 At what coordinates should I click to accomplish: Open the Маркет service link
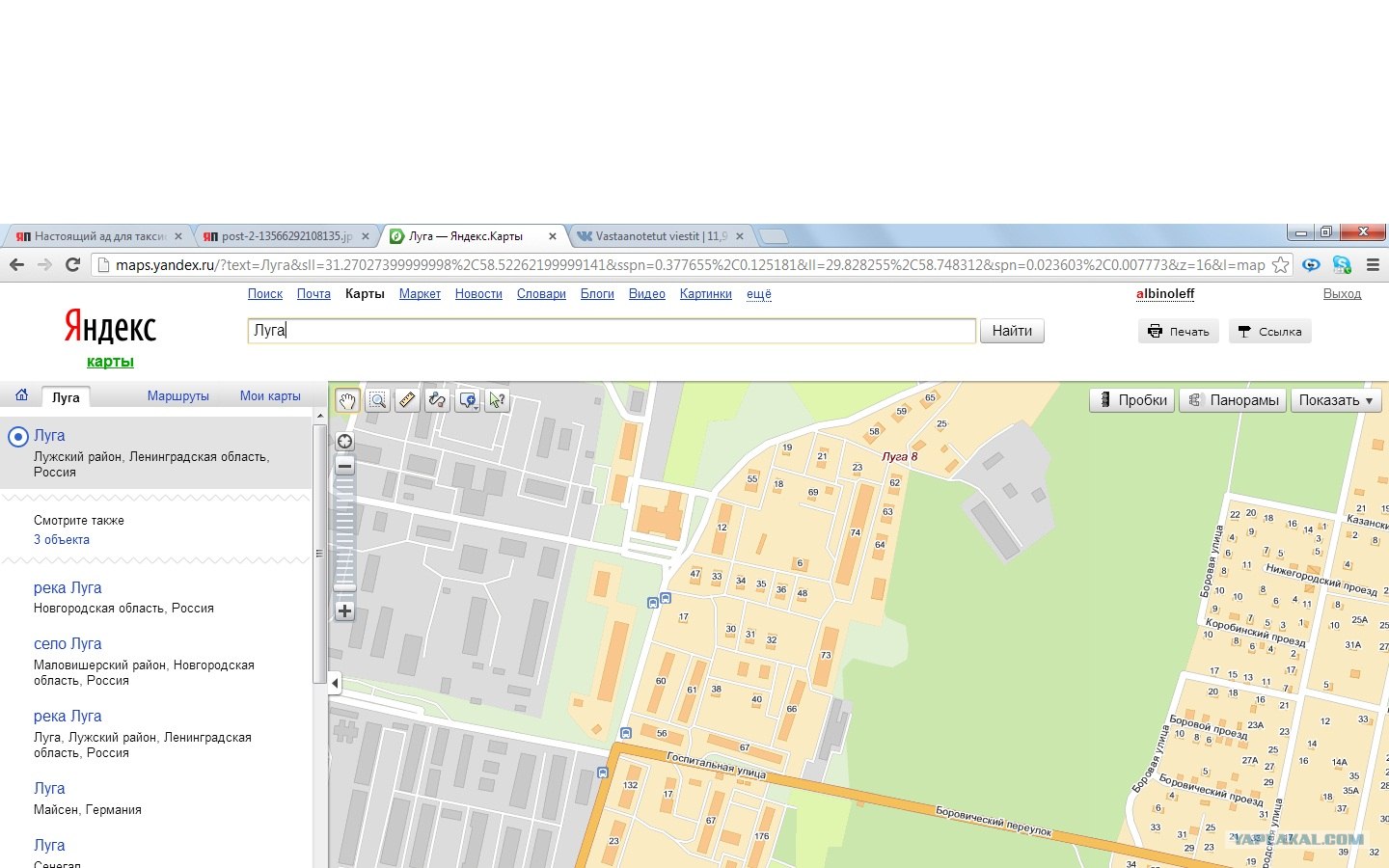[x=420, y=294]
